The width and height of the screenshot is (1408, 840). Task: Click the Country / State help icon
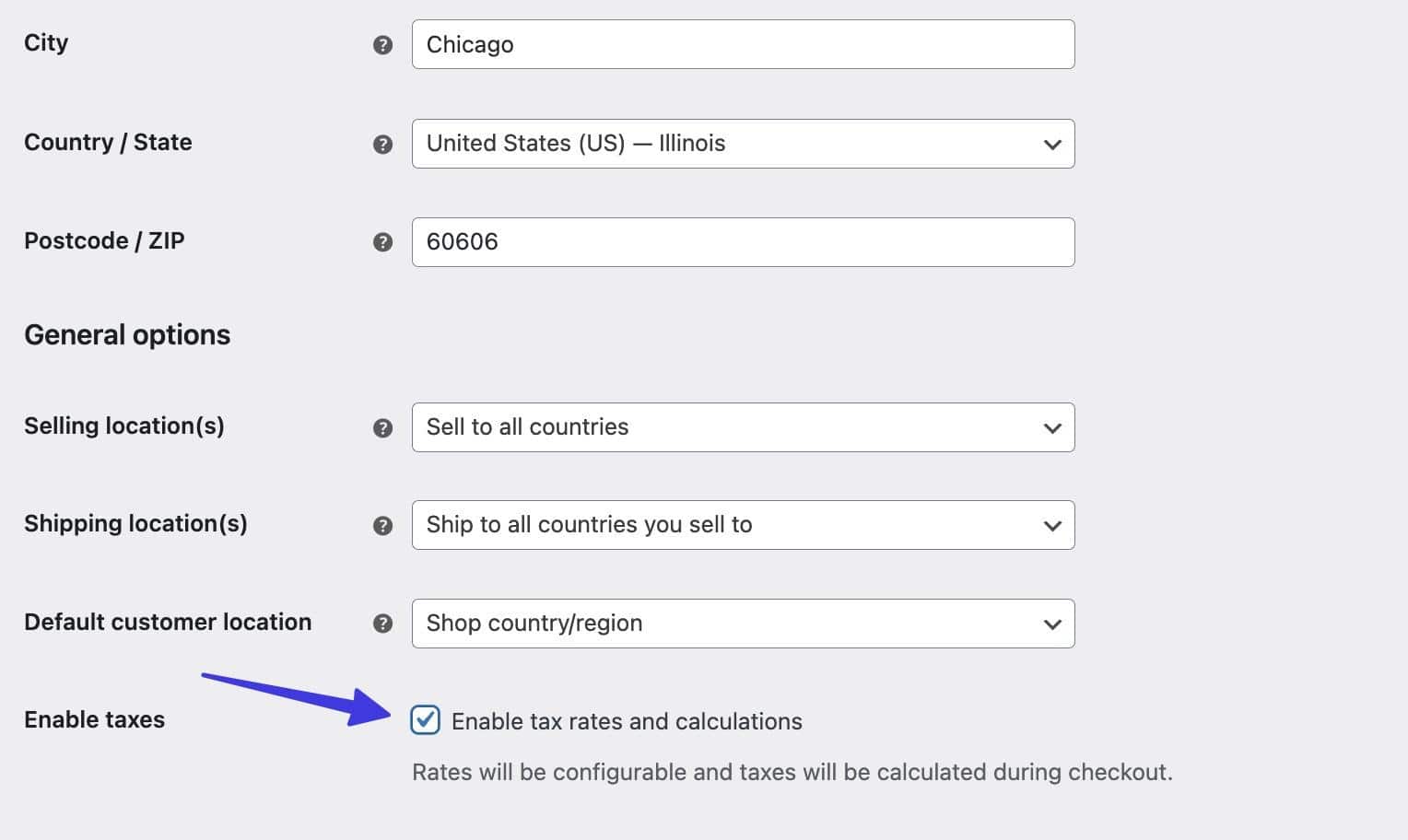tap(381, 144)
